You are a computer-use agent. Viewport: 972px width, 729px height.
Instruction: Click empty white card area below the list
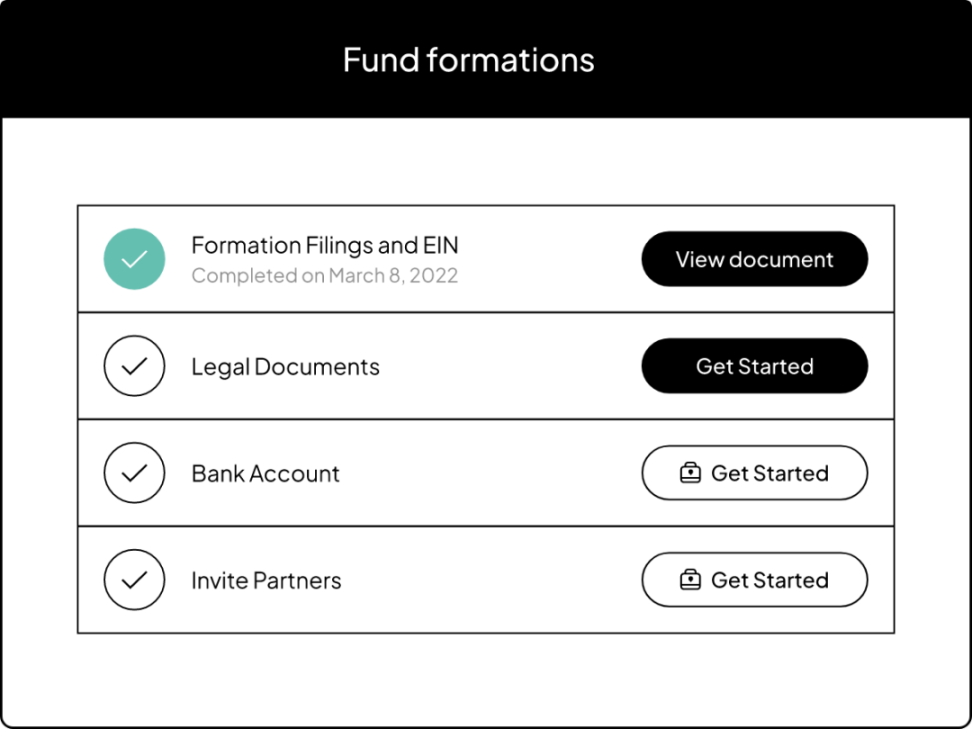pyautogui.click(x=486, y=680)
